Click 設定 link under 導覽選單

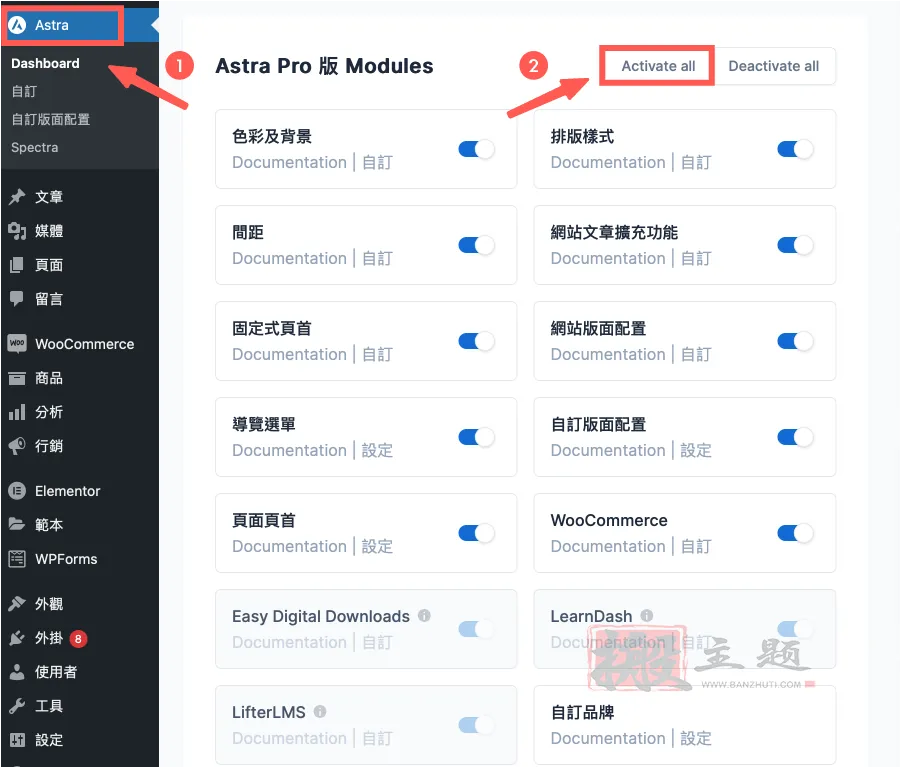point(377,450)
